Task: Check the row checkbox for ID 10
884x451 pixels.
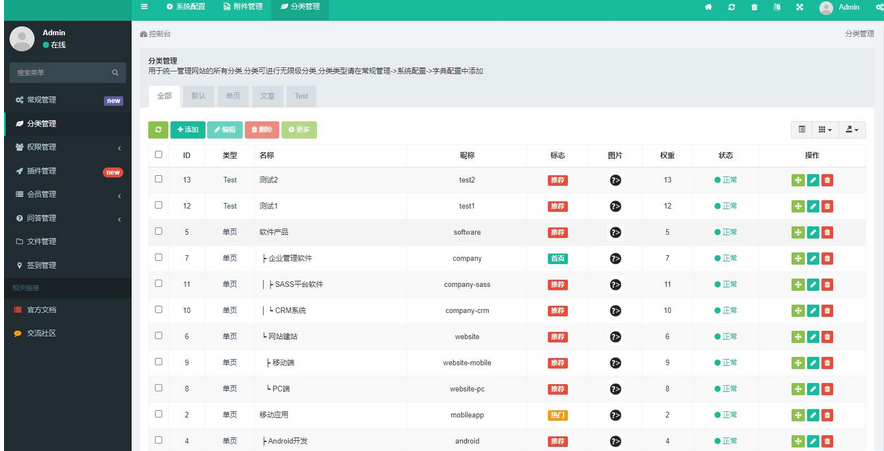Action: [158, 309]
